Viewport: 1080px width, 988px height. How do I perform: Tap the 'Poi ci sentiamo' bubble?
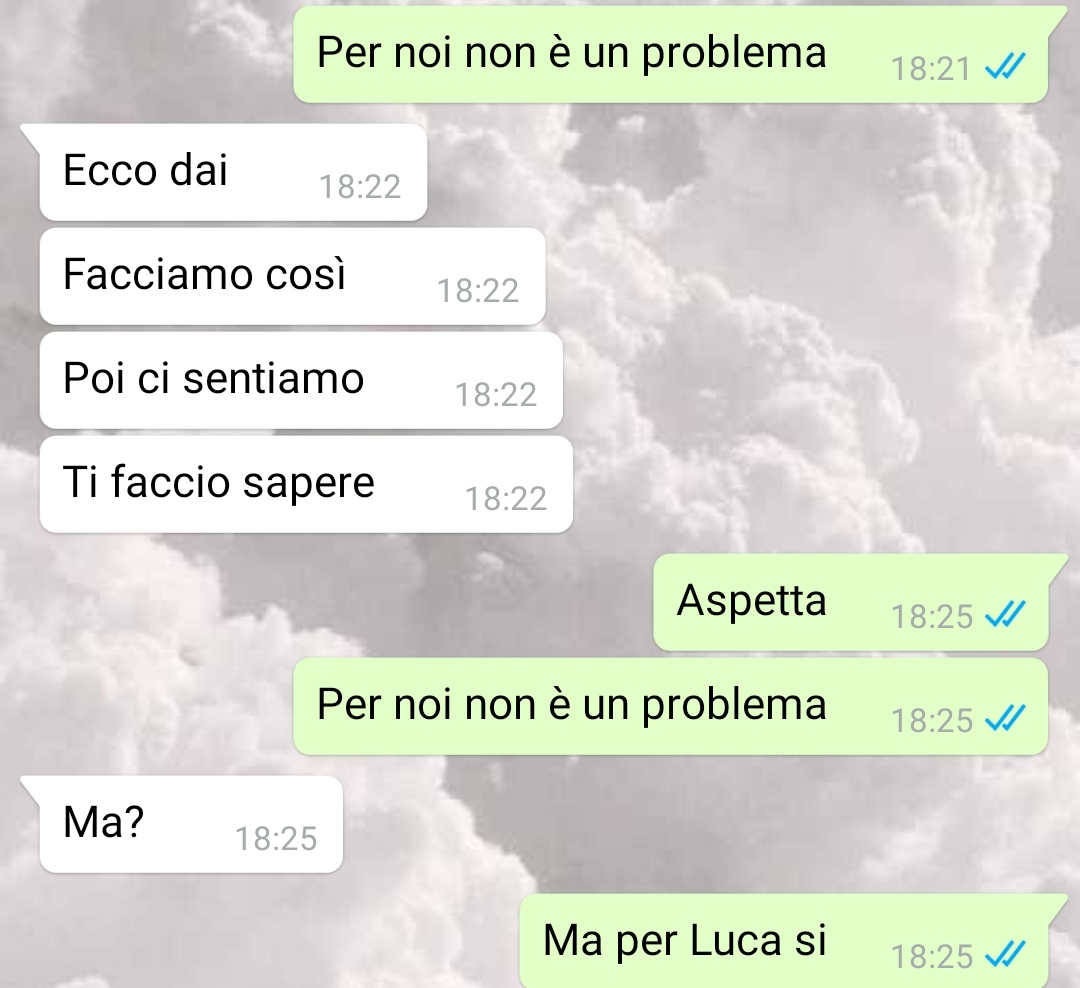click(301, 380)
